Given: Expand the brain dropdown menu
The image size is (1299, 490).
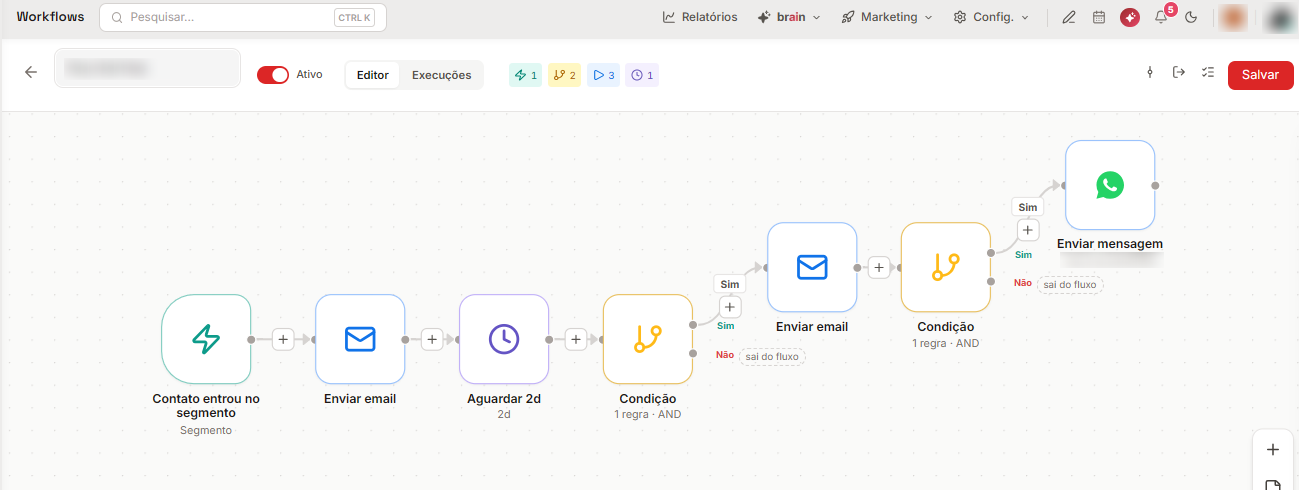Looking at the screenshot, I should pyautogui.click(x=789, y=17).
